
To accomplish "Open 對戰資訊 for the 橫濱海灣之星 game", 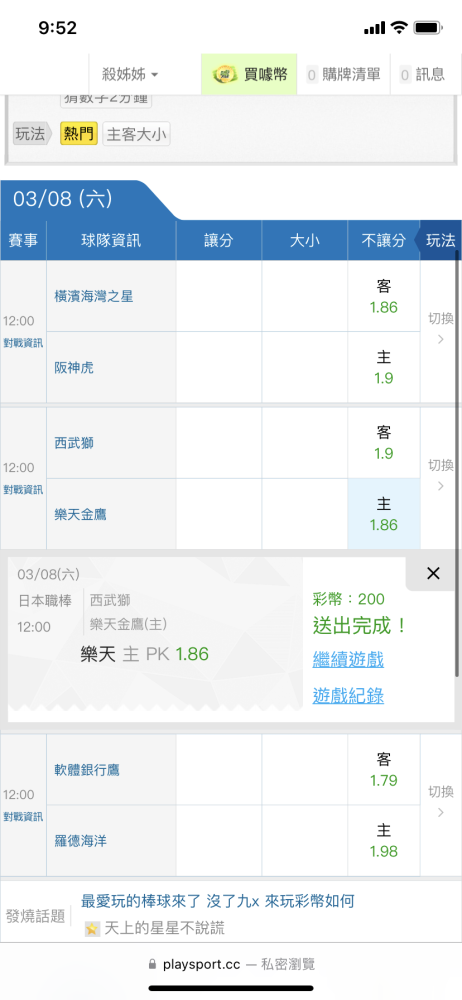I will coord(23,342).
